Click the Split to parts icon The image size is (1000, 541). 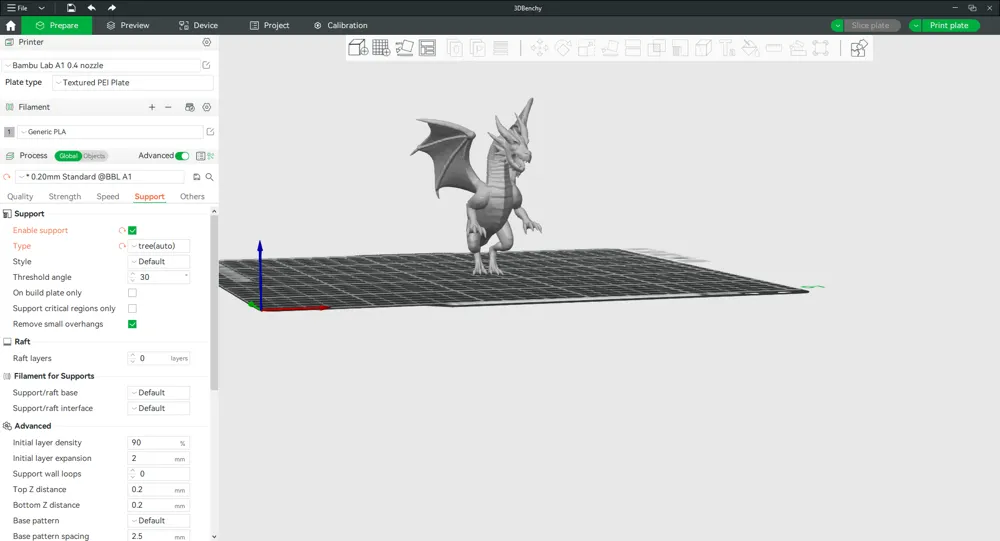coord(478,48)
